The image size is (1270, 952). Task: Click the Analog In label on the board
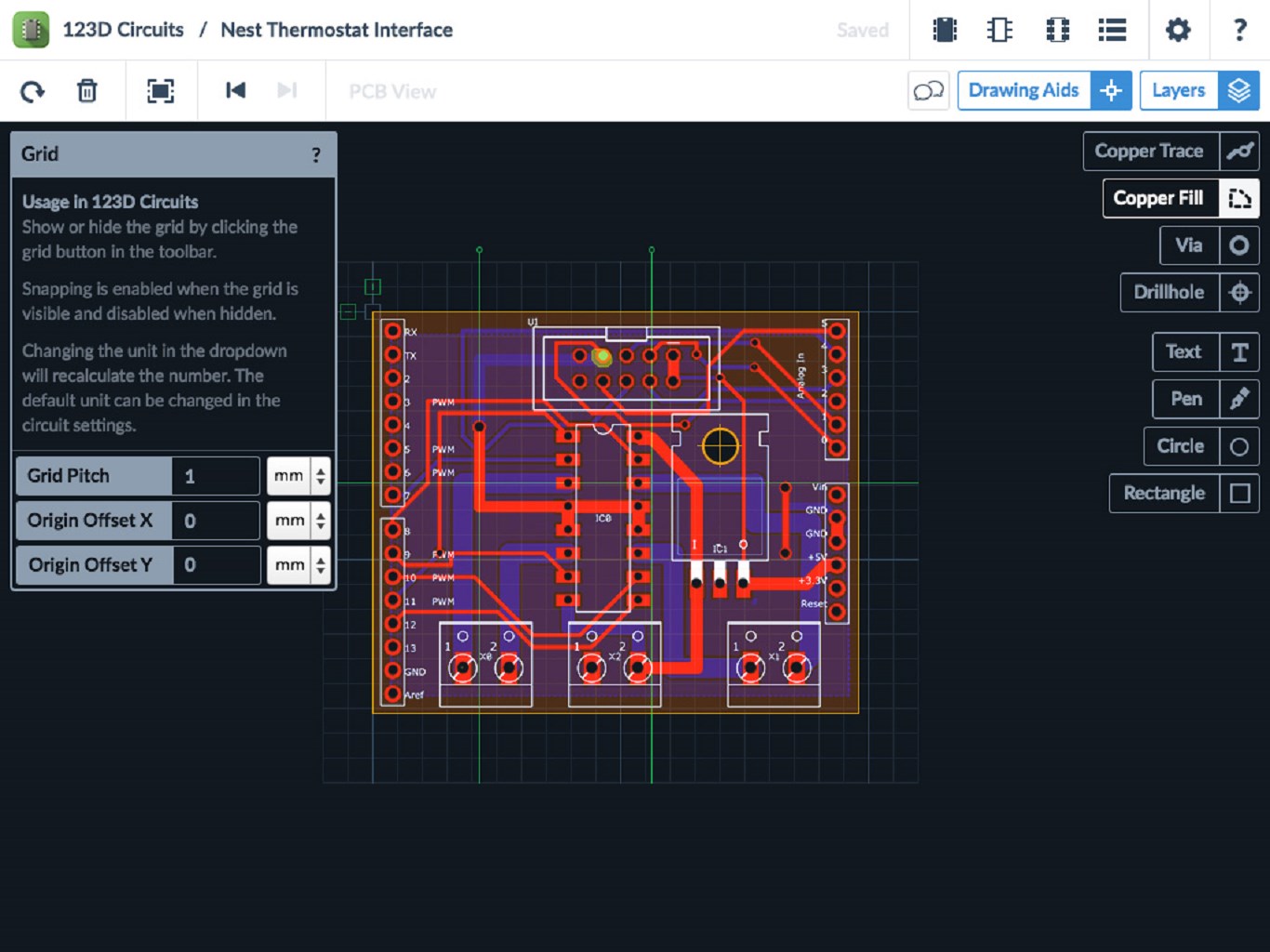(800, 376)
